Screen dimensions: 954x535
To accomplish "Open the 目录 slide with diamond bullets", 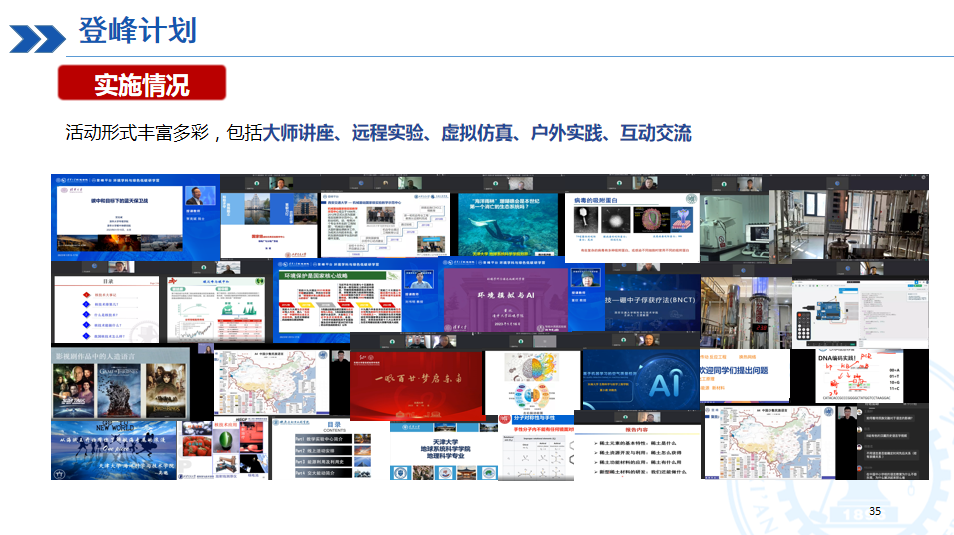I will 106,310.
